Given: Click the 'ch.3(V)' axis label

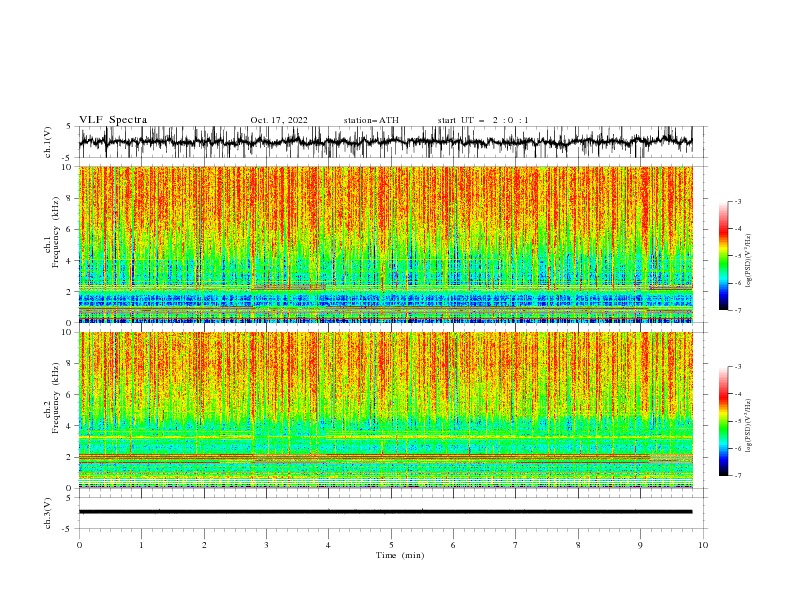Looking at the screenshot, I should 48,513.
